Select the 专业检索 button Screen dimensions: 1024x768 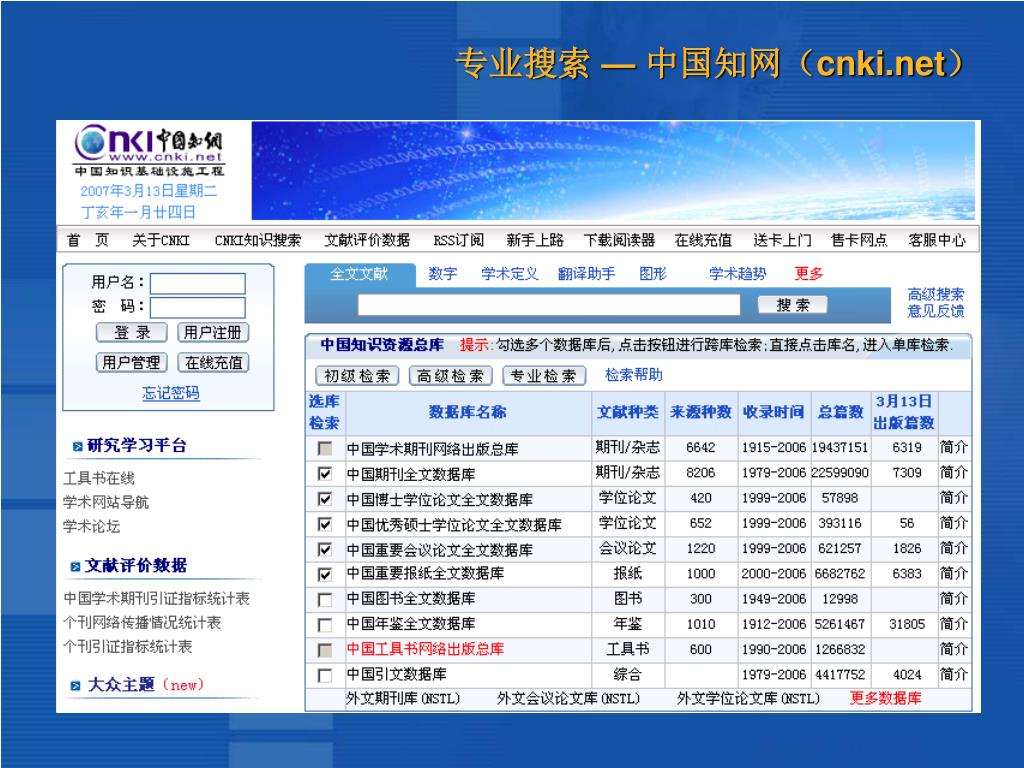pyautogui.click(x=544, y=376)
